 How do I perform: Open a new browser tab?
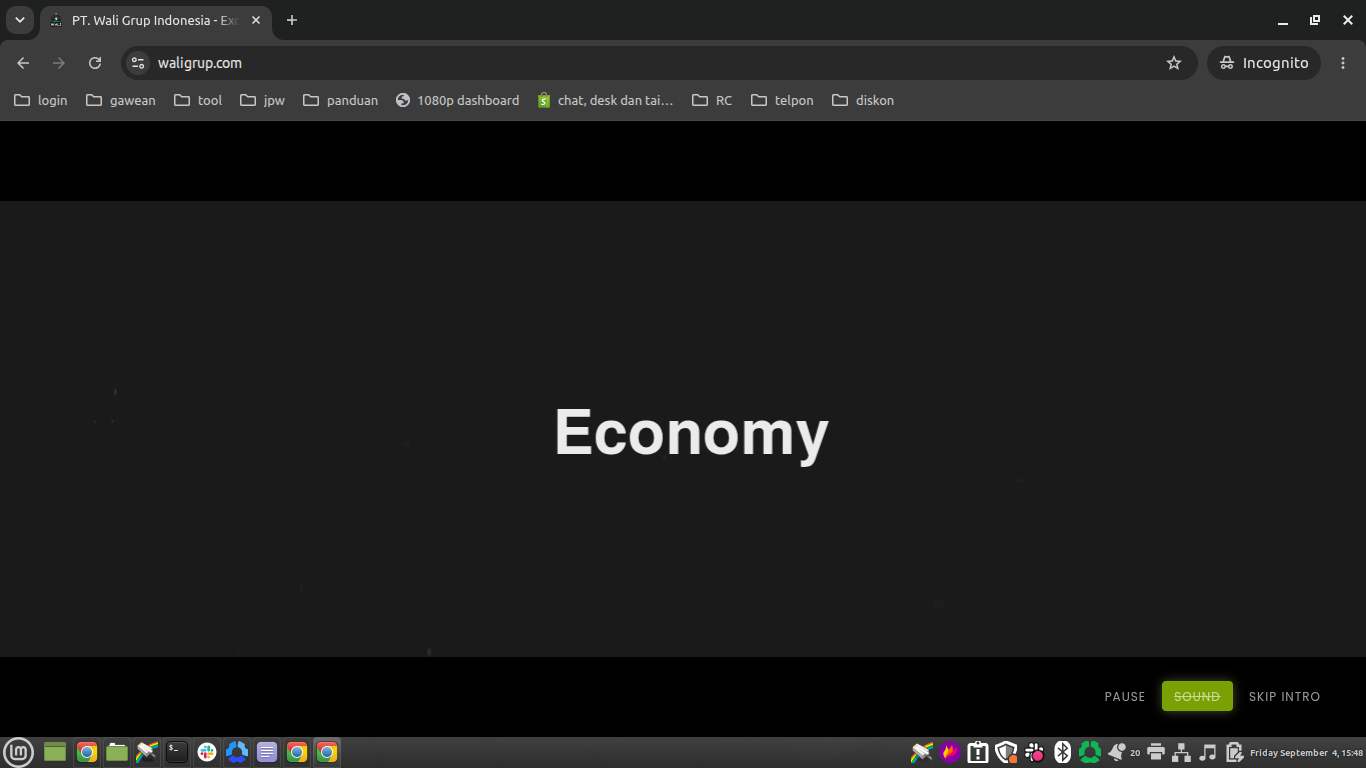point(292,20)
